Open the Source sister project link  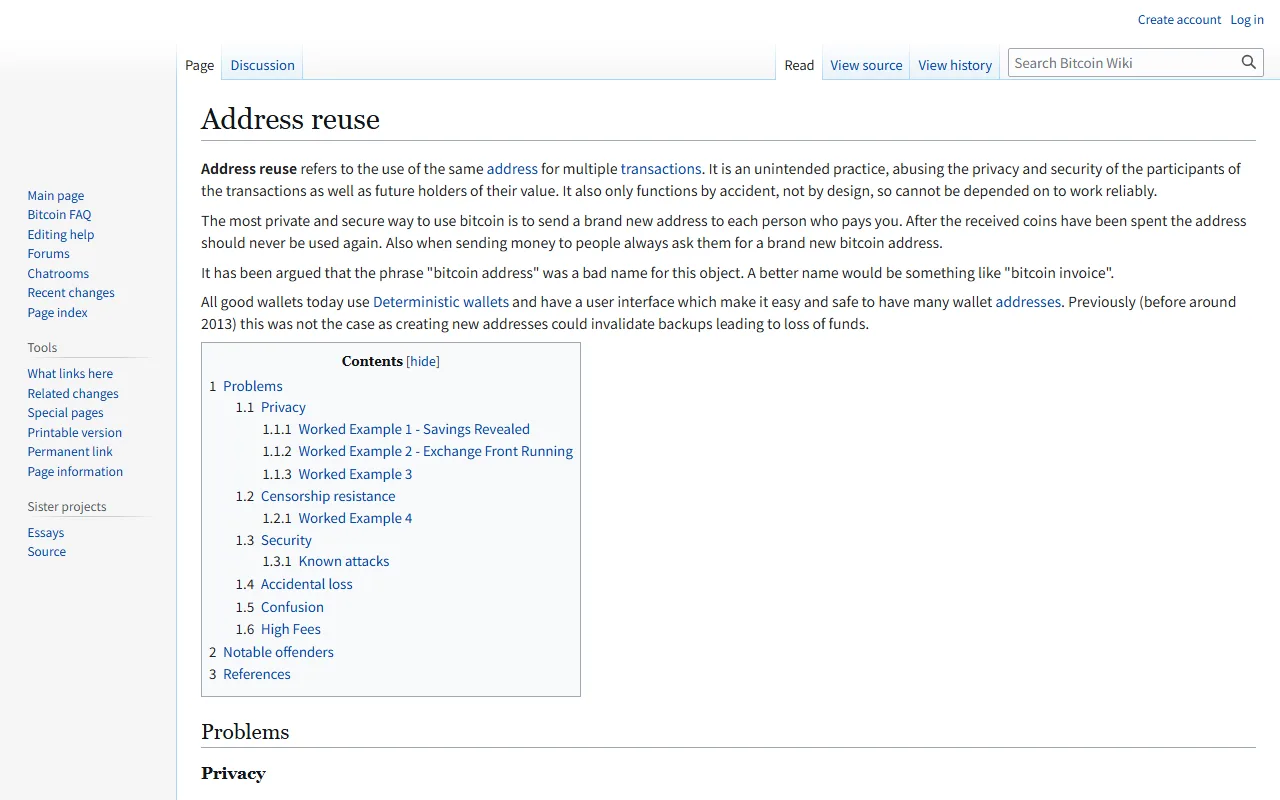[47, 552]
